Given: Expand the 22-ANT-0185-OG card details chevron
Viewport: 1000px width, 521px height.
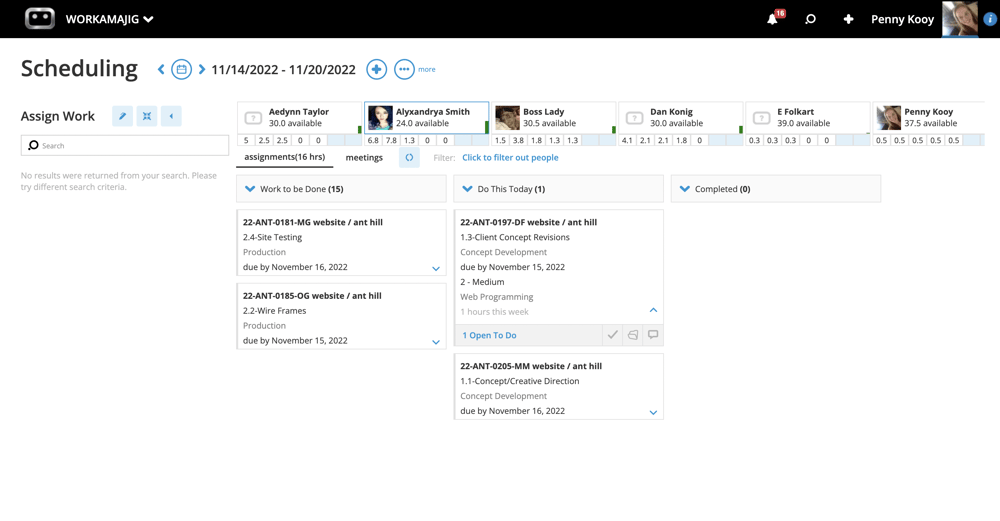Looking at the screenshot, I should (x=436, y=342).
